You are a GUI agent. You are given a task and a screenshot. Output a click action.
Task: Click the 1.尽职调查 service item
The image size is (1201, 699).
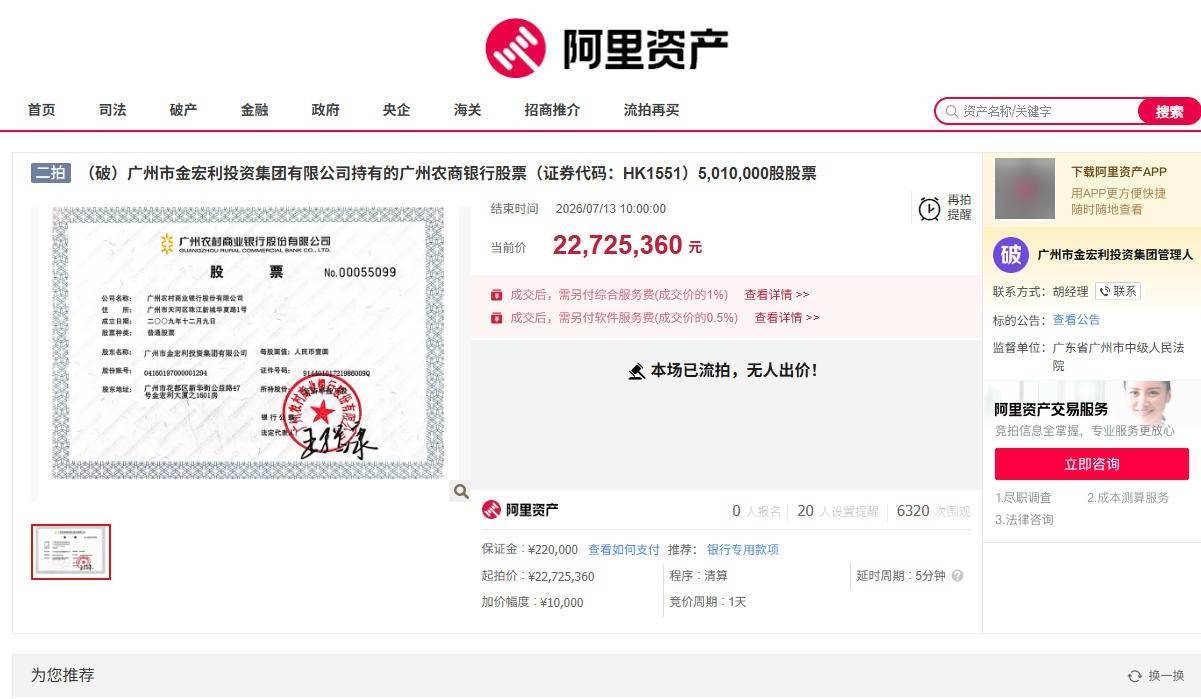(x=1023, y=498)
